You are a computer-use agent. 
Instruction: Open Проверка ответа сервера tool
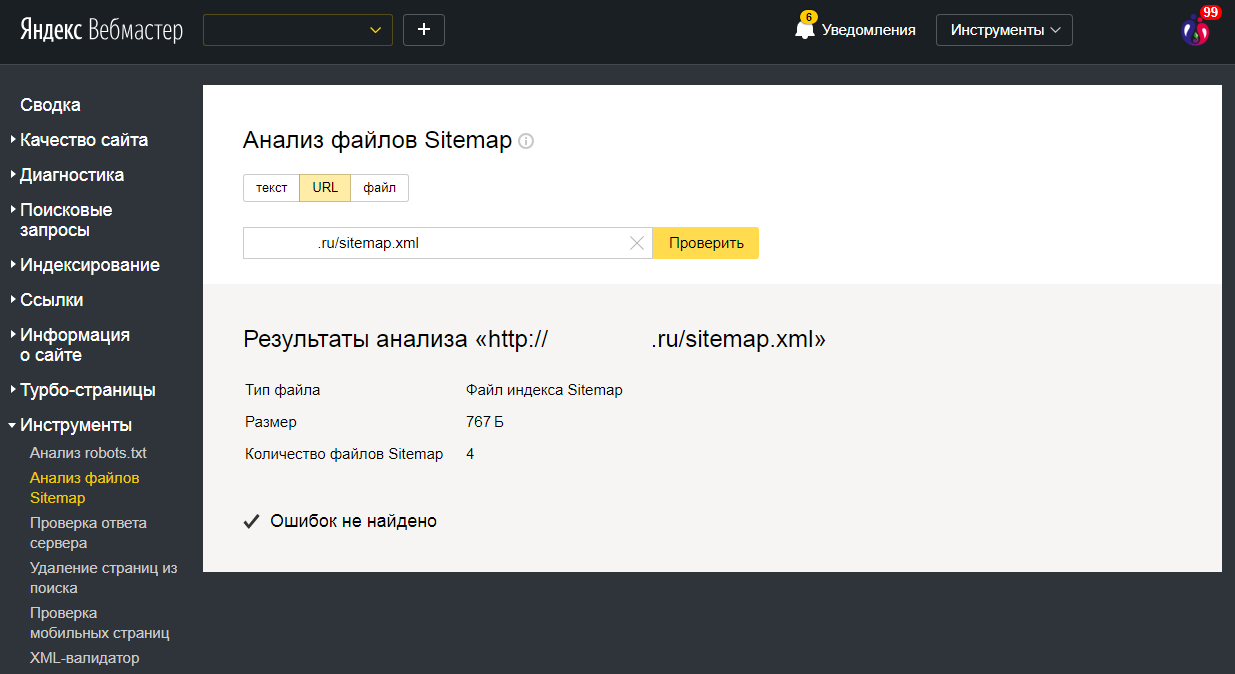[x=88, y=533]
